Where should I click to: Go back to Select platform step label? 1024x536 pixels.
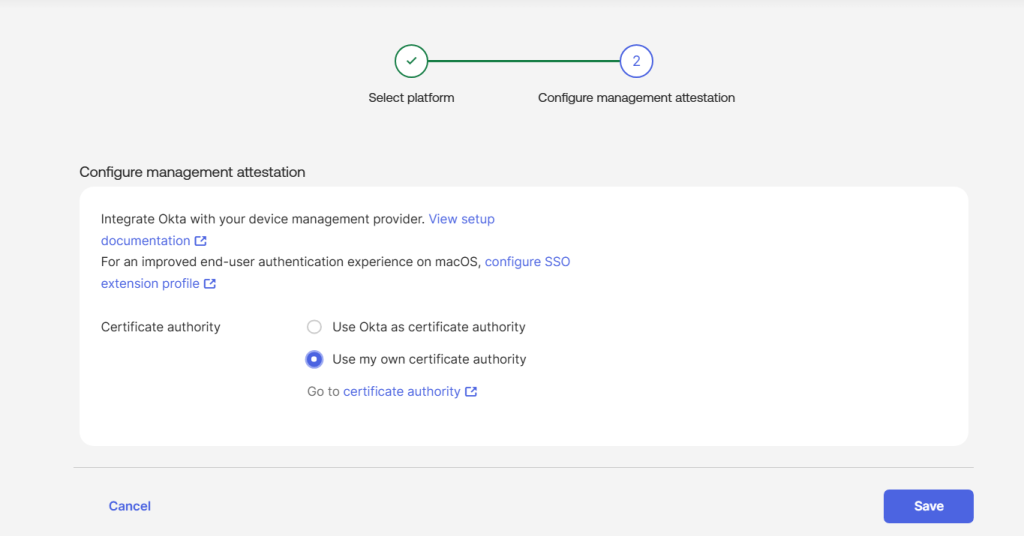pos(411,98)
